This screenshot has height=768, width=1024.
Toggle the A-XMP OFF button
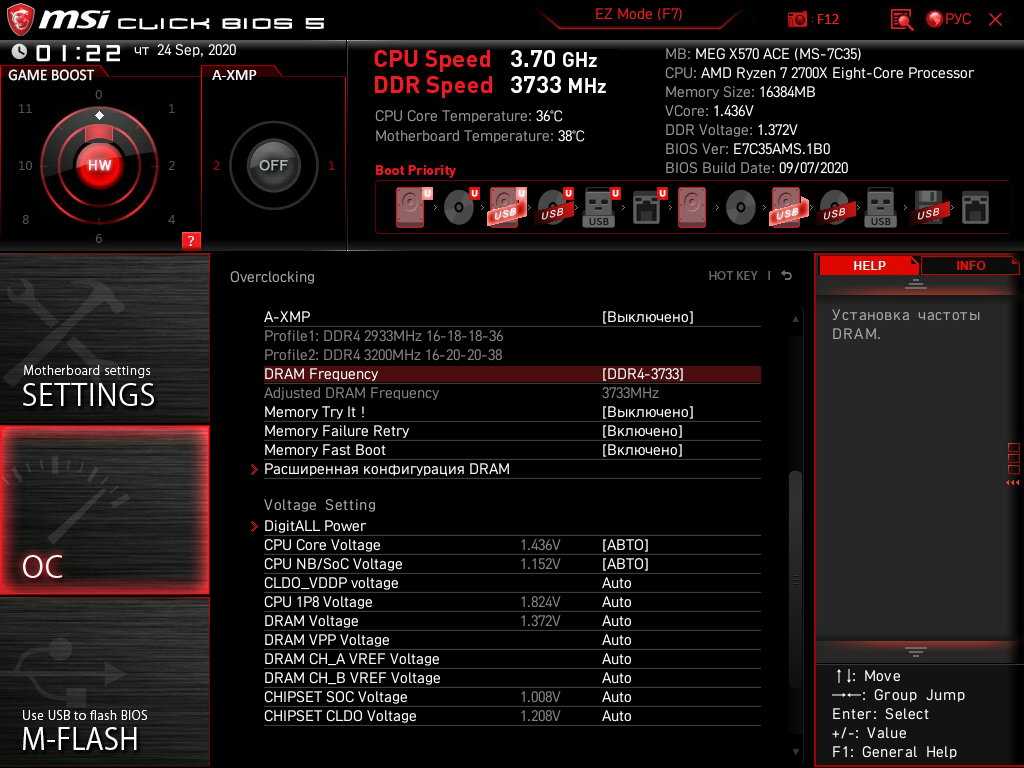pos(273,165)
